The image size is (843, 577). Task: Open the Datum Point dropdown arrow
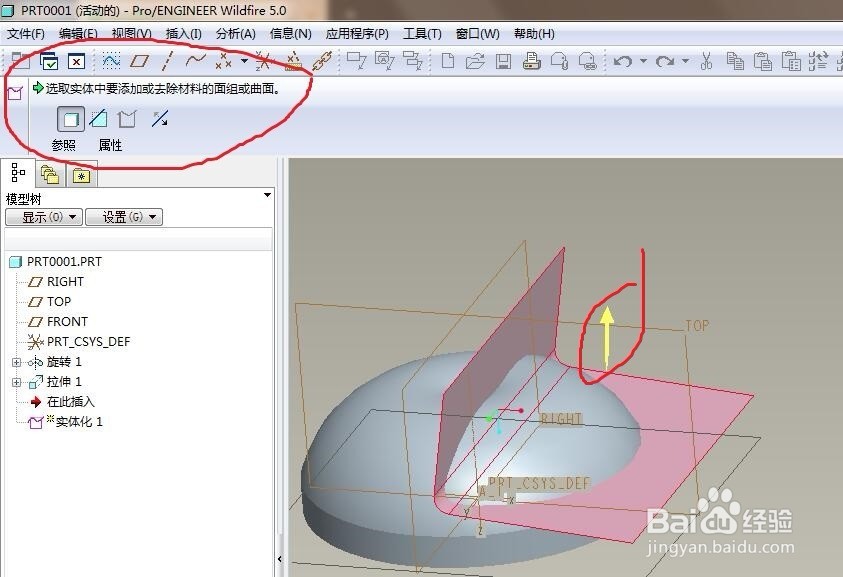pos(244,61)
